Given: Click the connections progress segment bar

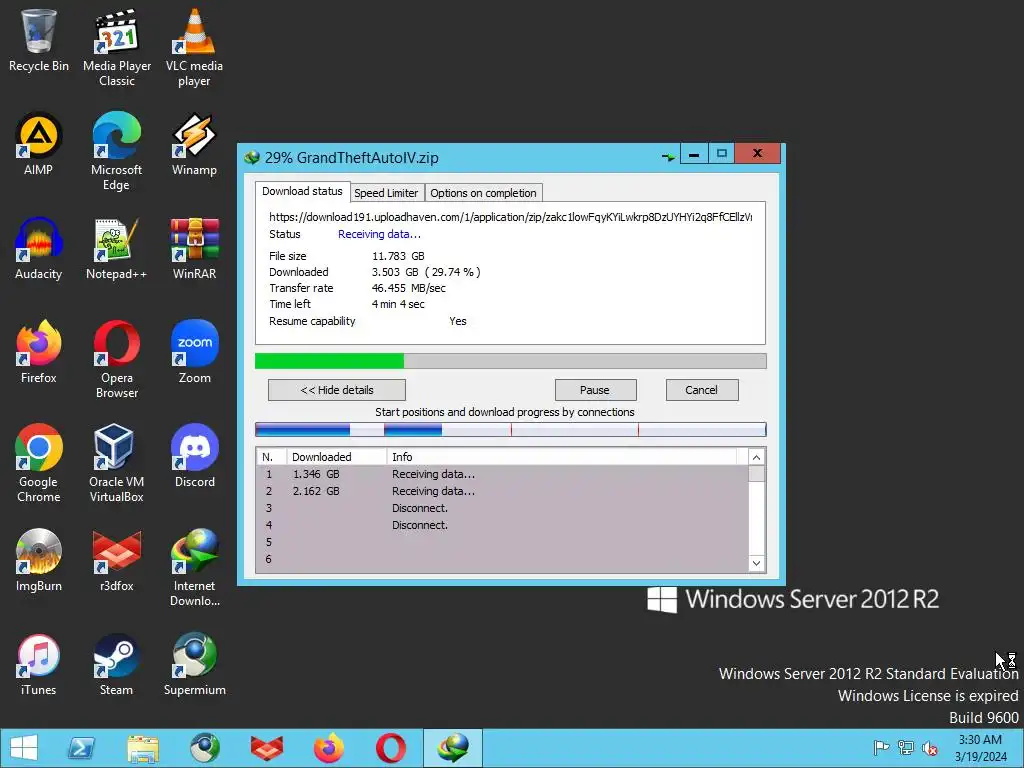Looking at the screenshot, I should tap(510, 430).
